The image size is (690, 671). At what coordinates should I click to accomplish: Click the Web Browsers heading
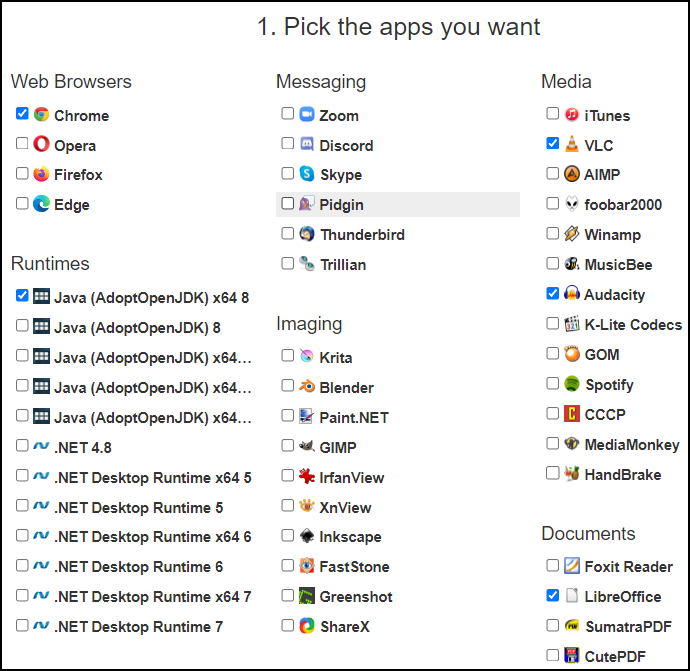click(71, 81)
